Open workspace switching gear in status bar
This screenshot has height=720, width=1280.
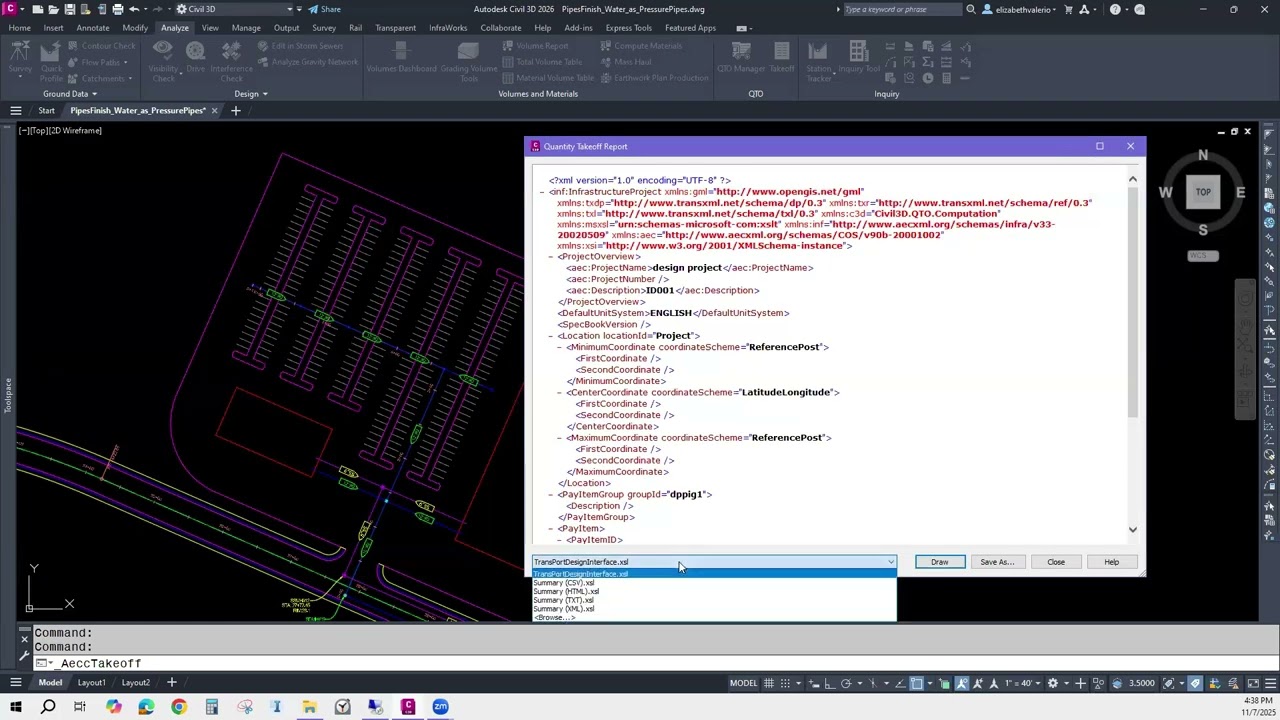click(x=1052, y=683)
